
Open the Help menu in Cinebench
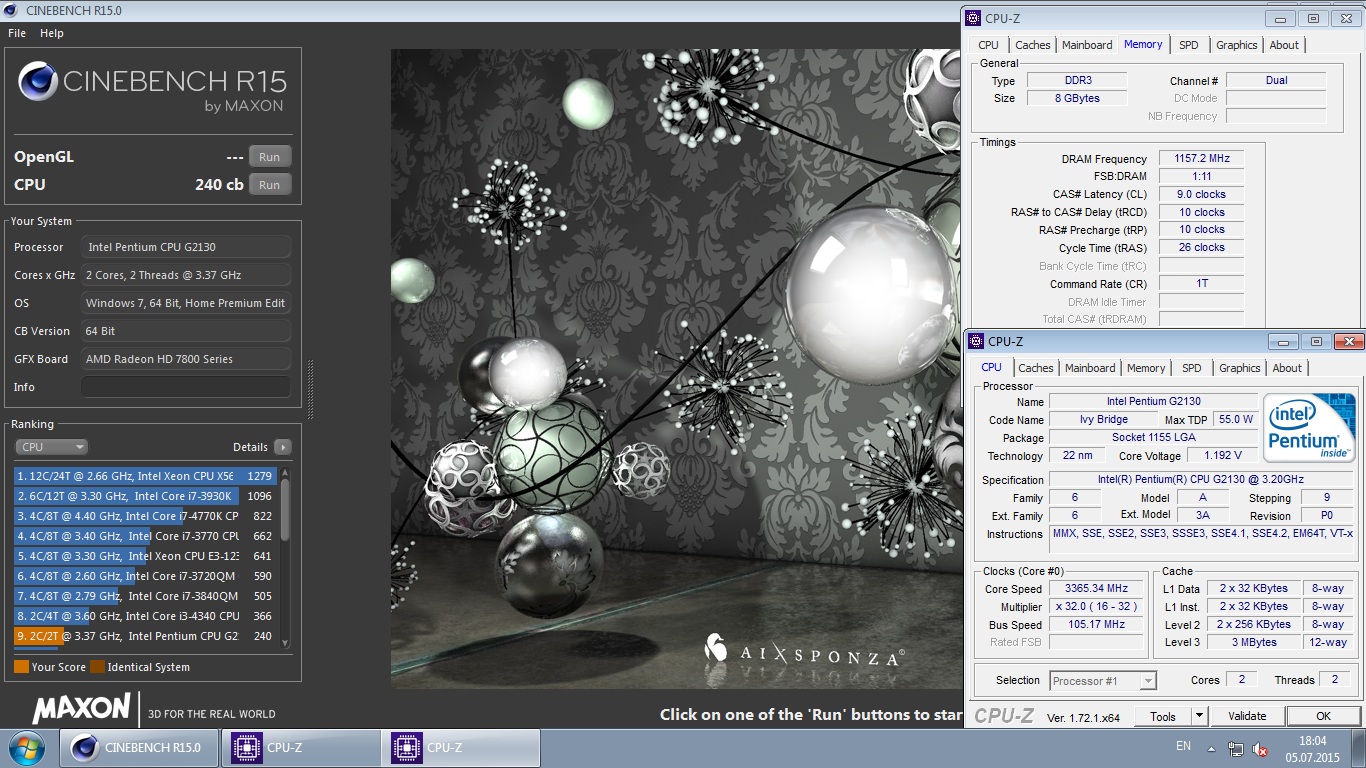pyautogui.click(x=52, y=33)
